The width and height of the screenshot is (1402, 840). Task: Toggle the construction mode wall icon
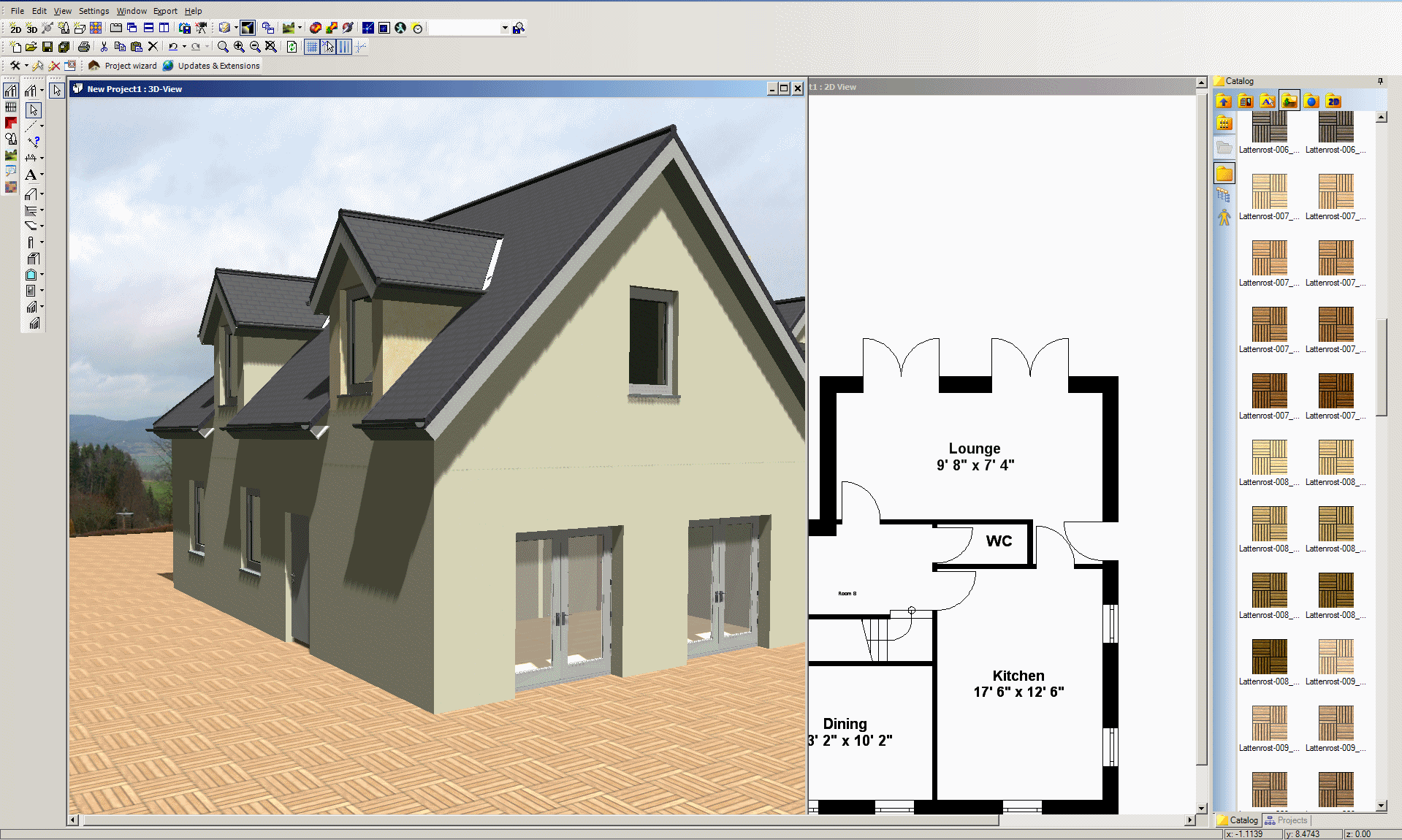point(11,91)
